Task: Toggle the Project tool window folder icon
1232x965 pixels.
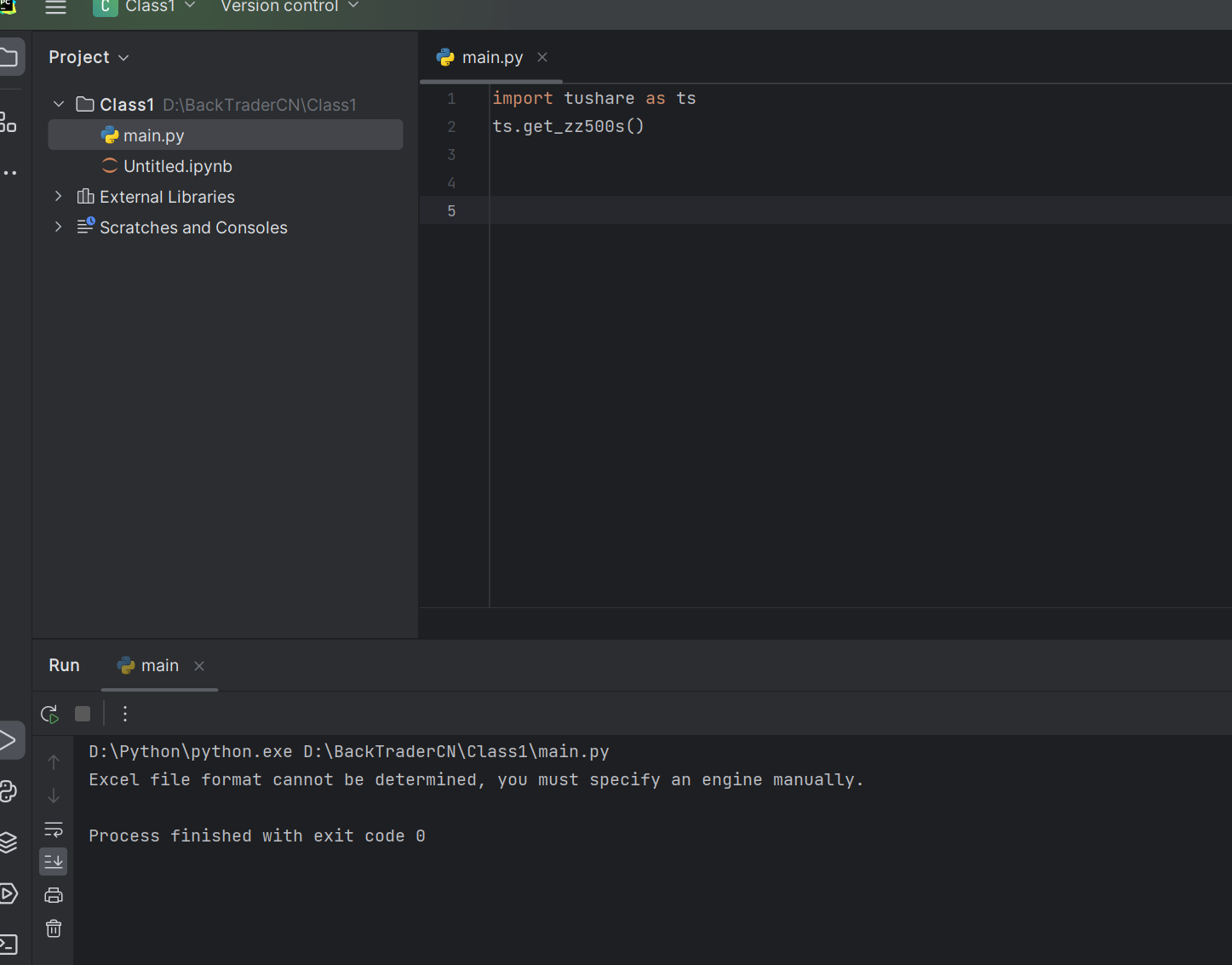Action: tap(9, 57)
